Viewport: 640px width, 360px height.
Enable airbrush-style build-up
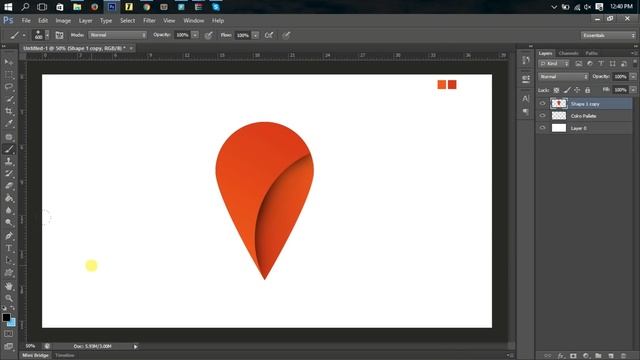click(x=269, y=35)
